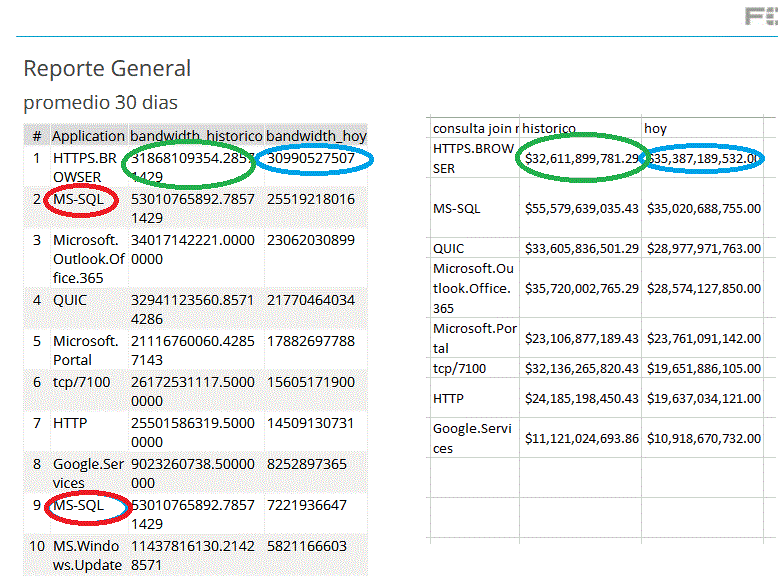Click spreadsheet cell $32,136,265,820.43

click(582, 369)
